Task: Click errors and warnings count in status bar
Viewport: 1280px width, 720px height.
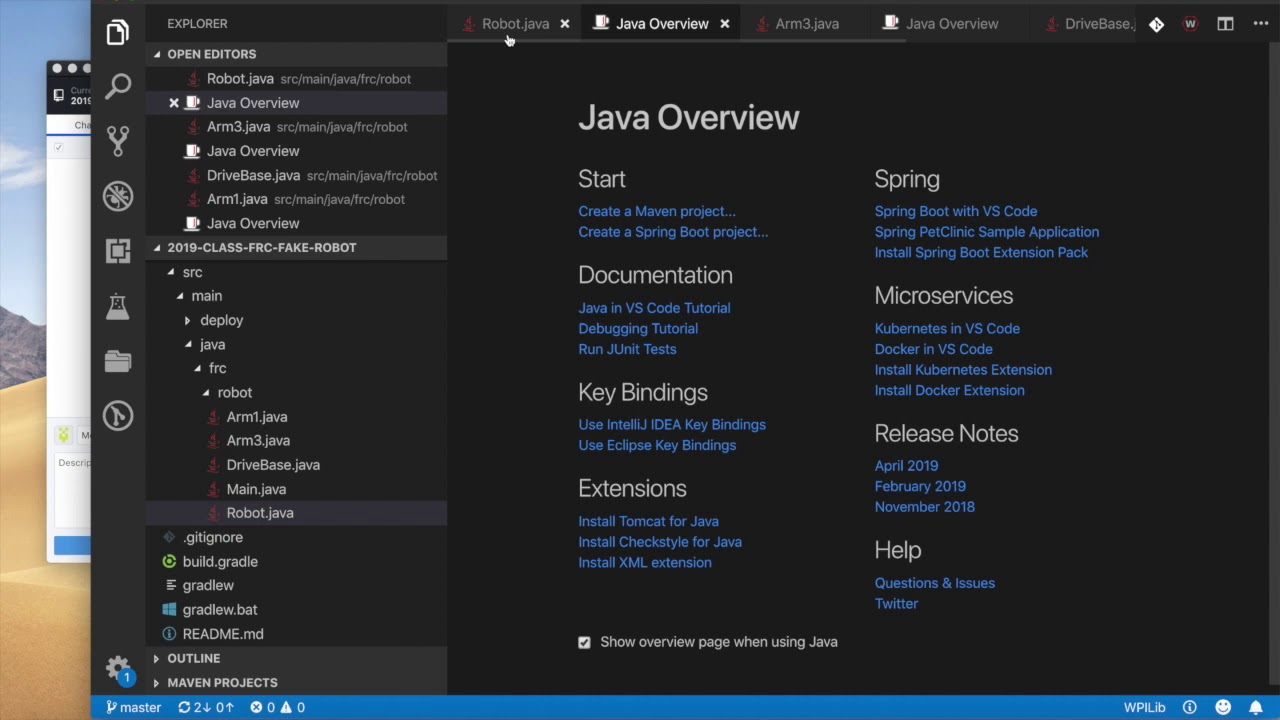Action: [x=278, y=707]
